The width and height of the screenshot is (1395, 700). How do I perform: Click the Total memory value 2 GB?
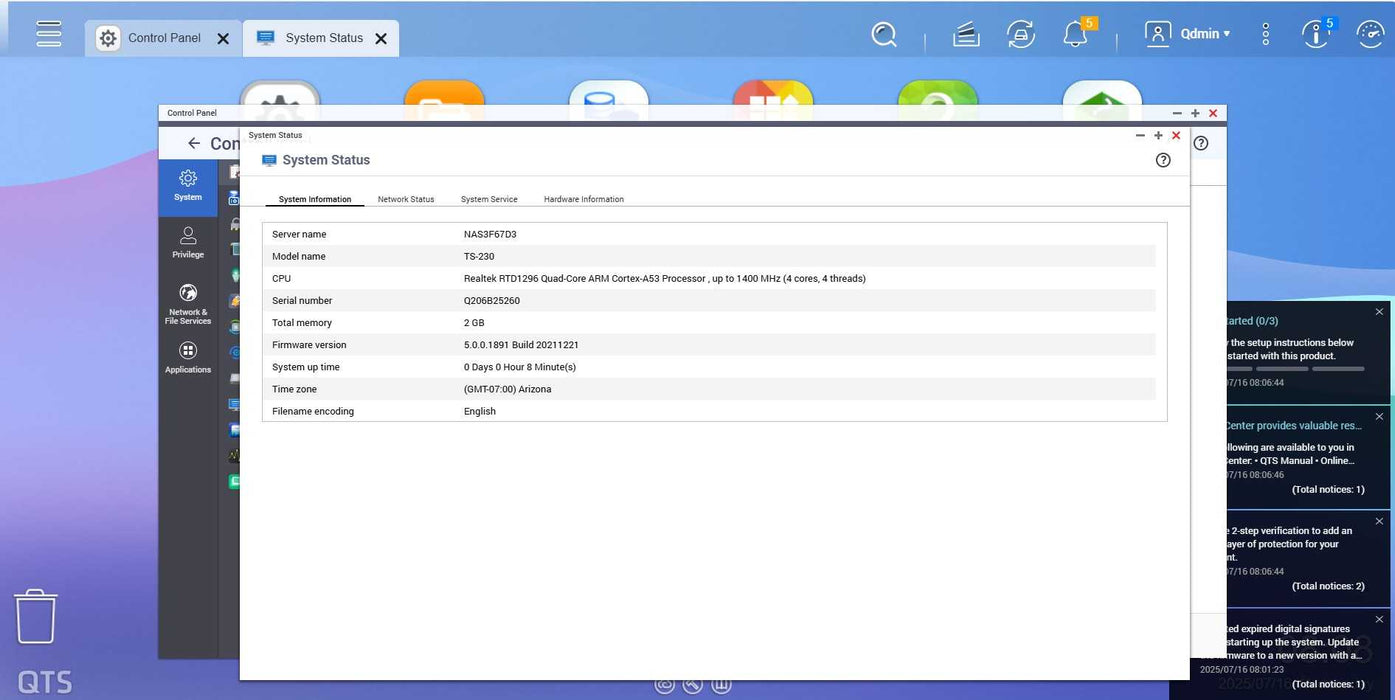click(x=474, y=323)
